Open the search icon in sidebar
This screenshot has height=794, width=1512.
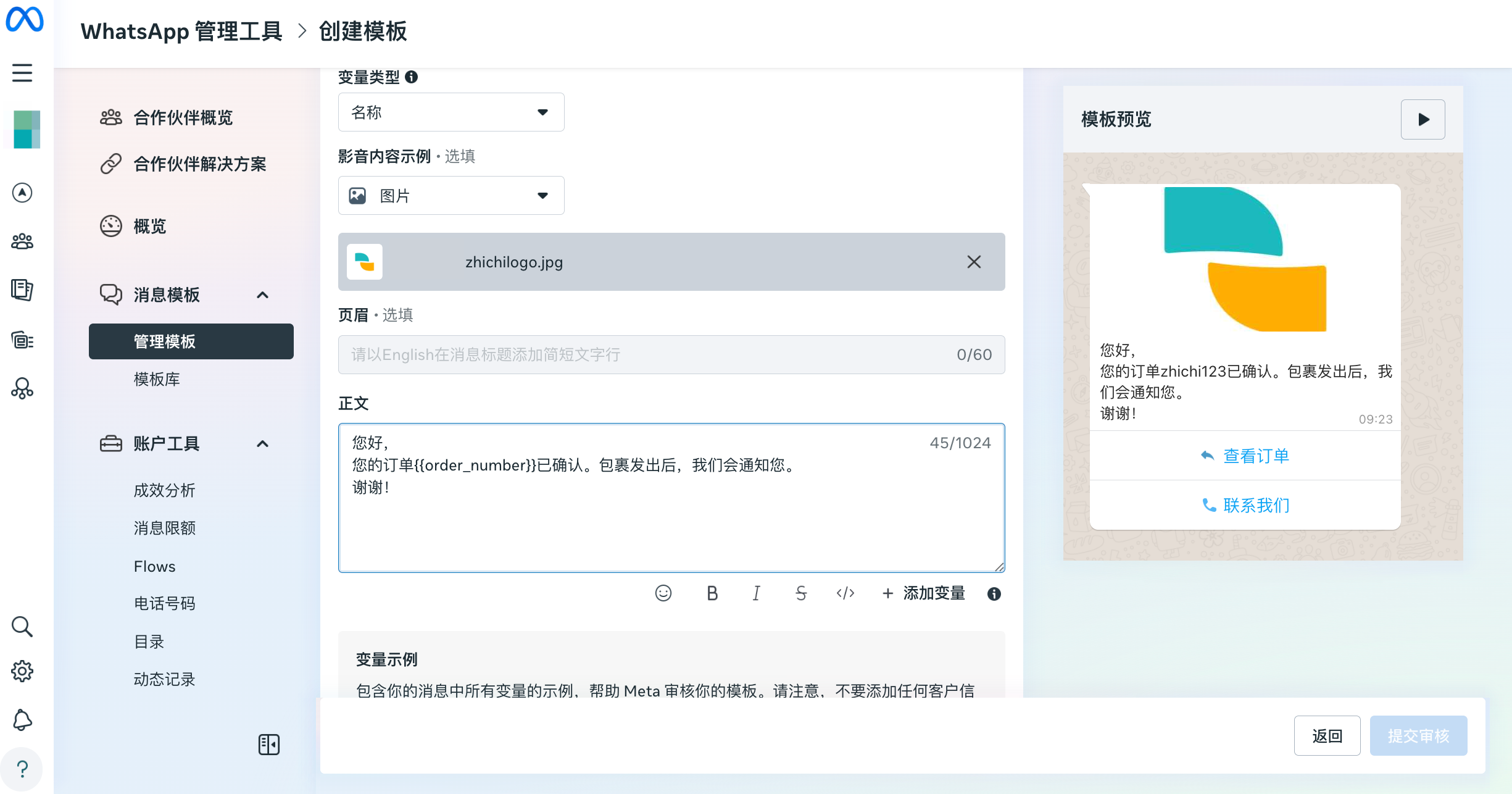(x=22, y=626)
